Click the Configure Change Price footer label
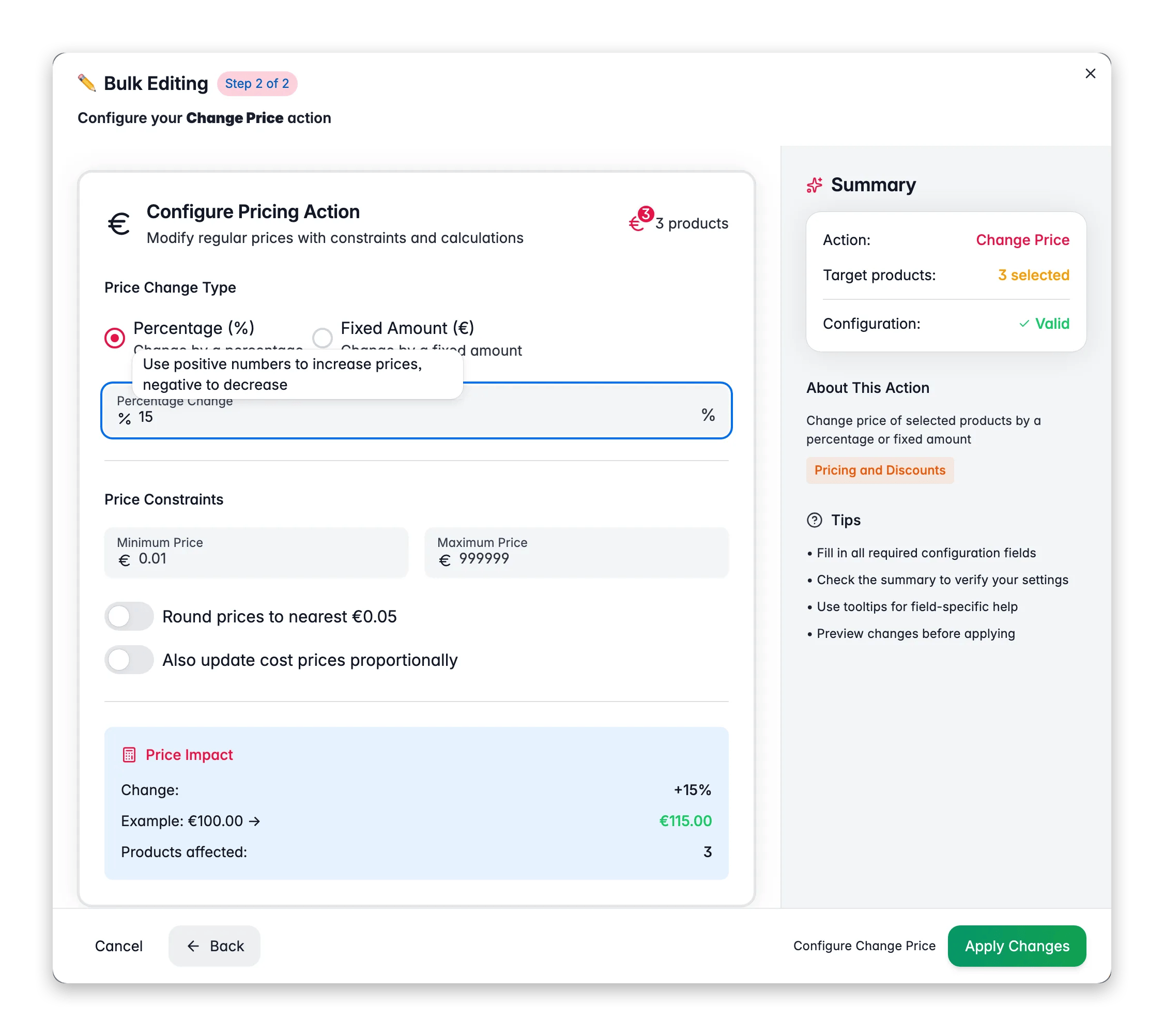Viewport: 1164px width, 1036px height. 864,946
